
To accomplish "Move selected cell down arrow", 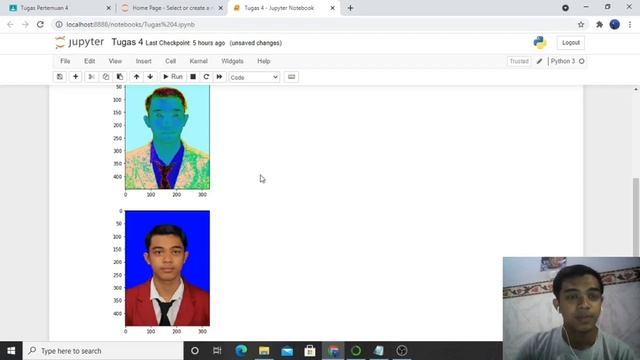I will [150, 77].
